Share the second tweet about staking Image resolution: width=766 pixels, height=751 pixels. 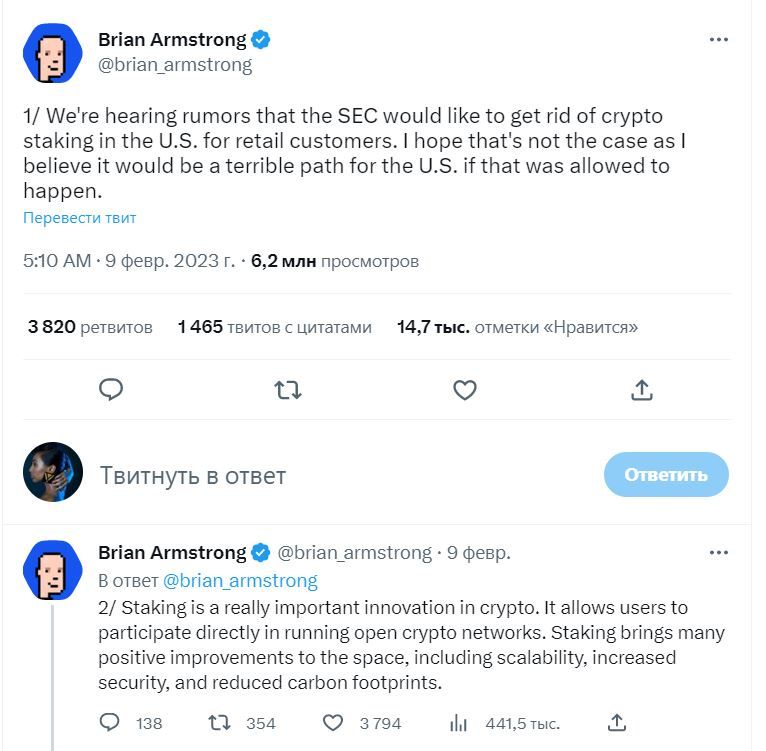[617, 722]
